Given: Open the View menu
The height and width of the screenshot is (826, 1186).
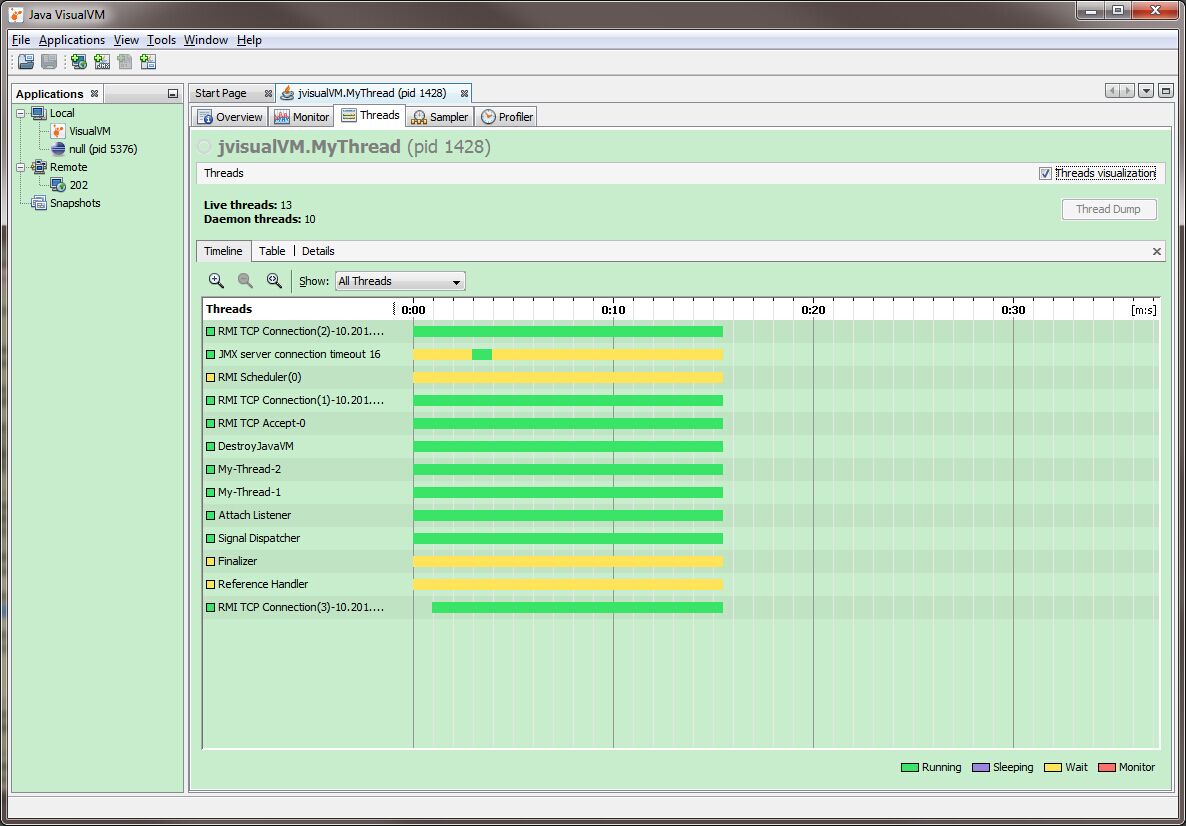Looking at the screenshot, I should [x=126, y=40].
